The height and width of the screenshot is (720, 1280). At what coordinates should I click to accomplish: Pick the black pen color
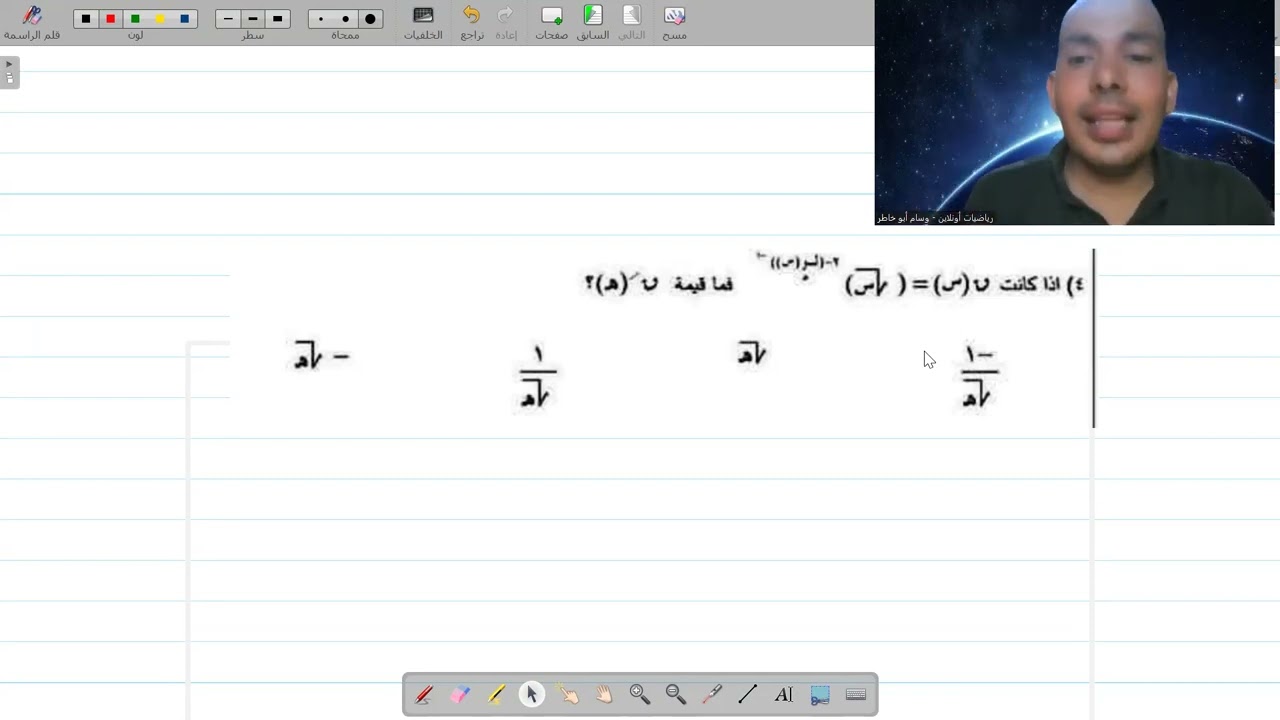click(x=86, y=19)
